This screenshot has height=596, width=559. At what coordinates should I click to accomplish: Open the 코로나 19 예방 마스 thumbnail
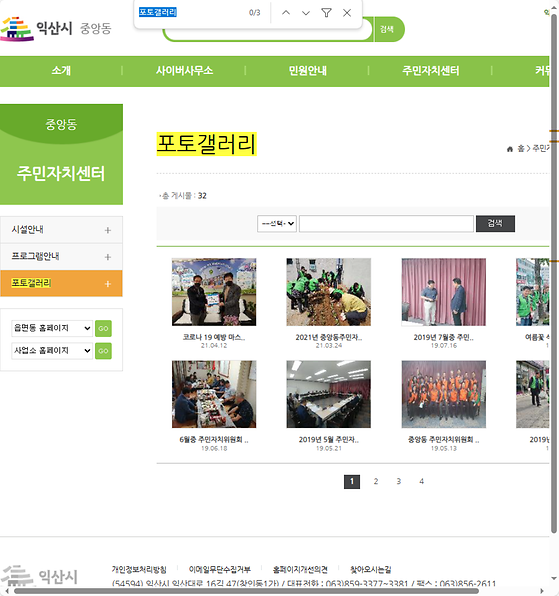click(214, 292)
